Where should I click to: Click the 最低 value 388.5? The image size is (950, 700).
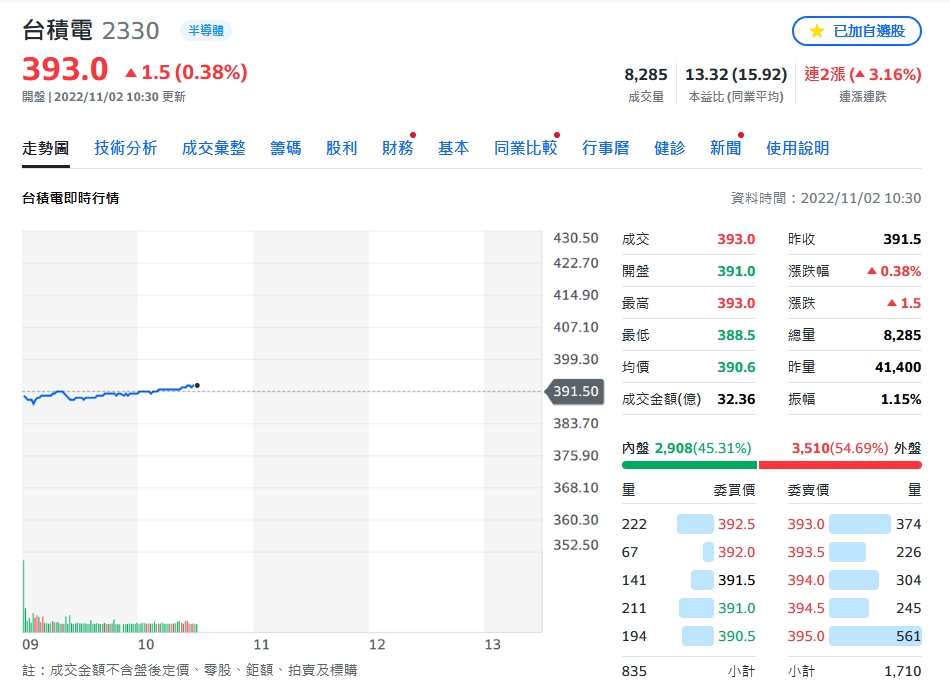[736, 335]
